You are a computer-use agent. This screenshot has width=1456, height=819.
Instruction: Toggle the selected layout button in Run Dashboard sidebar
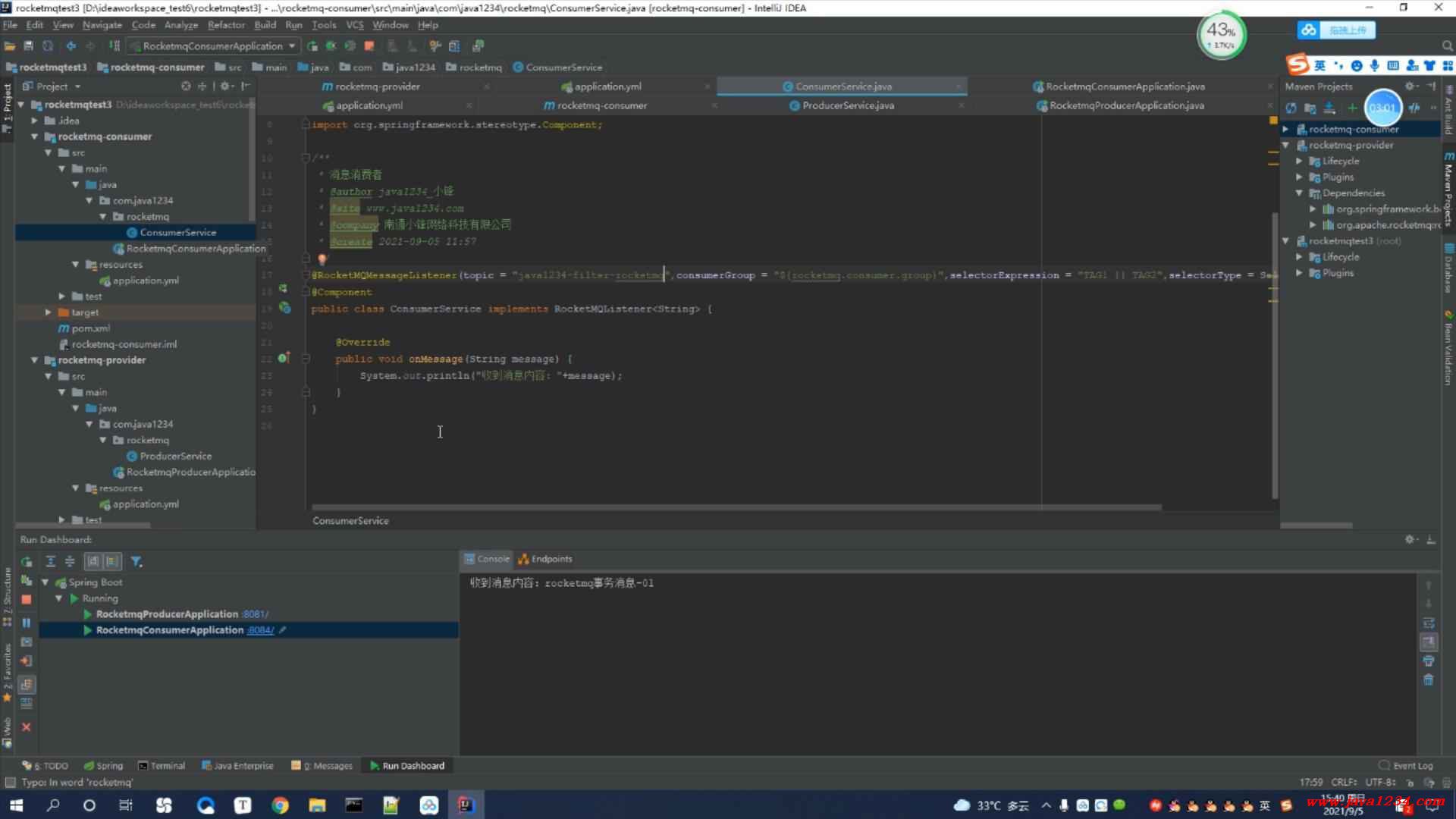[27, 685]
